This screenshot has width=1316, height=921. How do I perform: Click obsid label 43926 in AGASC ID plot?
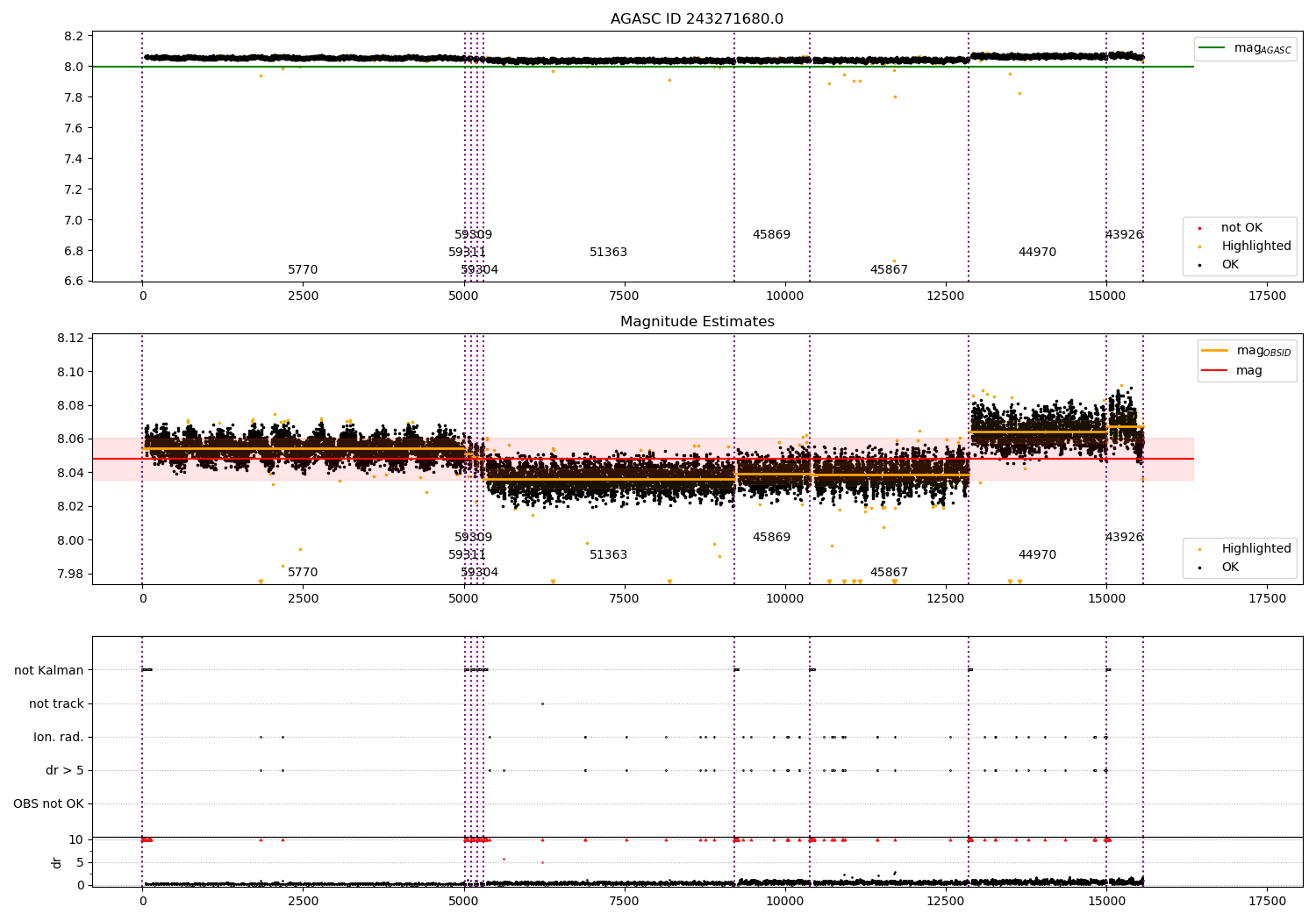point(1124,235)
